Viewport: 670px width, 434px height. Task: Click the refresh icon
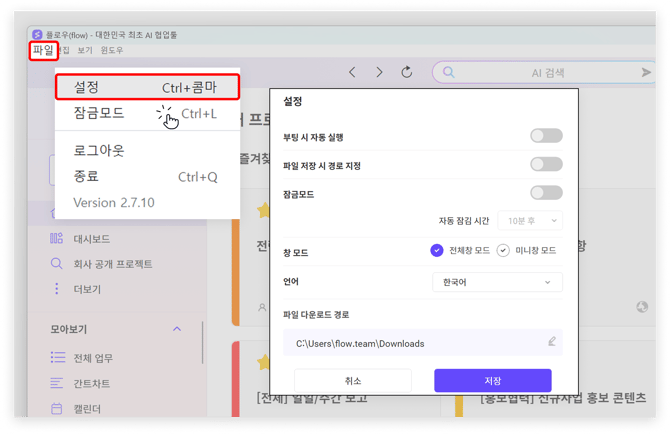coord(407,72)
